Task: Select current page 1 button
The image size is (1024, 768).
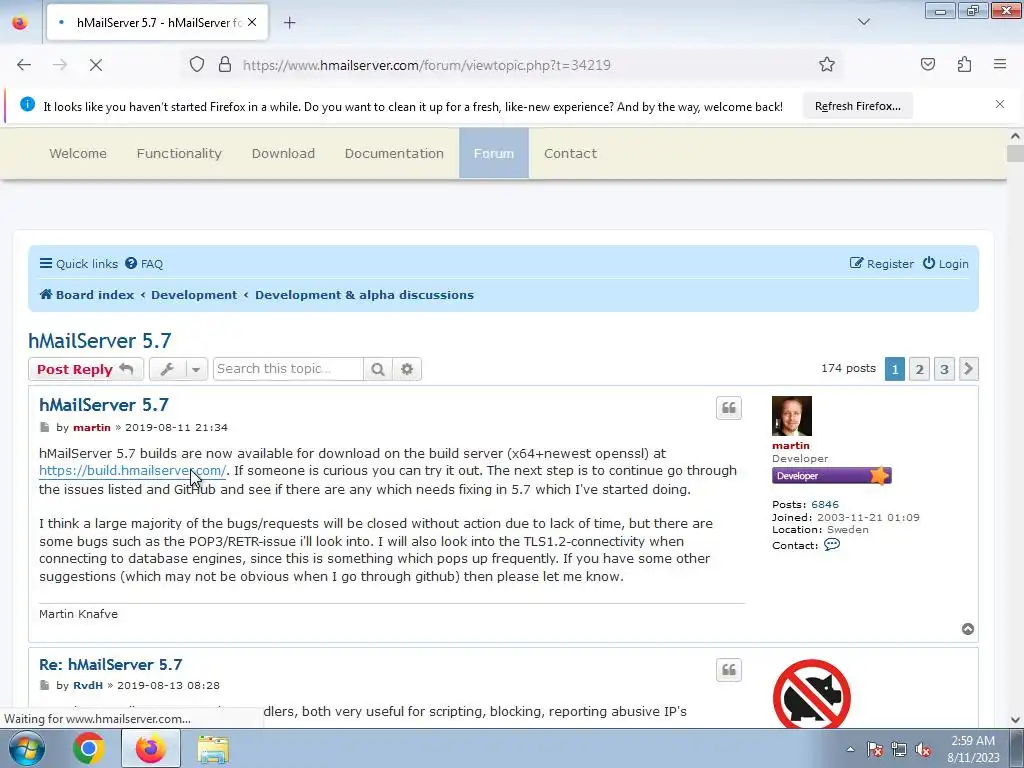Action: (895, 370)
